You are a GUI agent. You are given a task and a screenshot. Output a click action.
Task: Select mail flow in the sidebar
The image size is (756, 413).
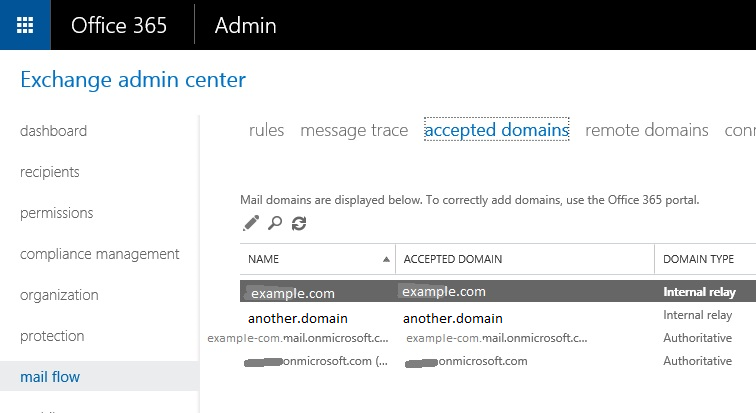[50, 377]
